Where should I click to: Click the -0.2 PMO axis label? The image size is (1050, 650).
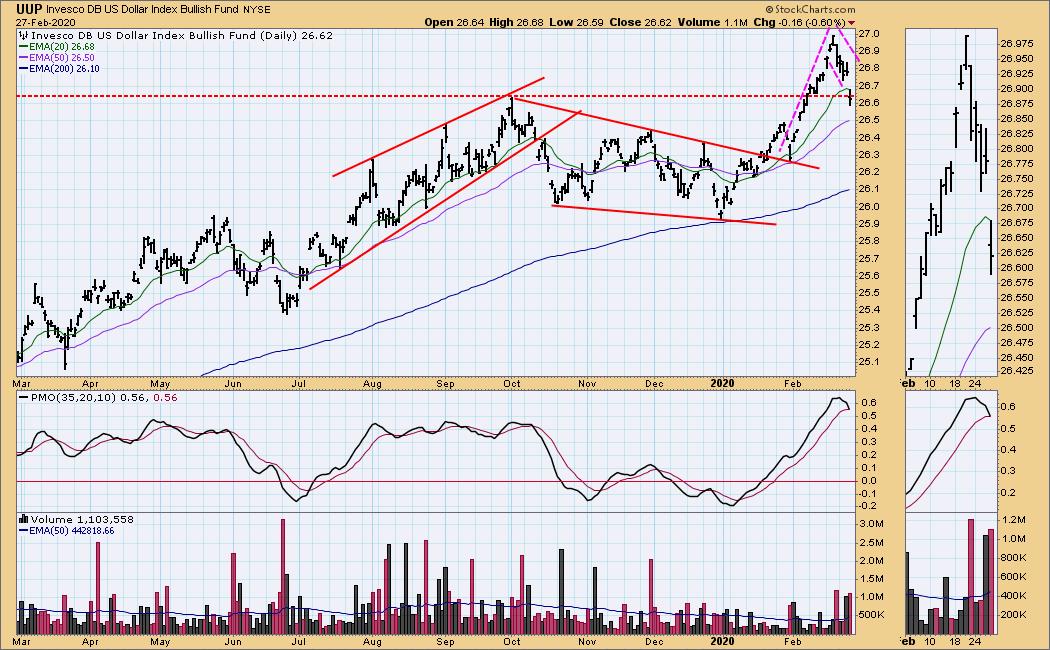click(x=869, y=506)
